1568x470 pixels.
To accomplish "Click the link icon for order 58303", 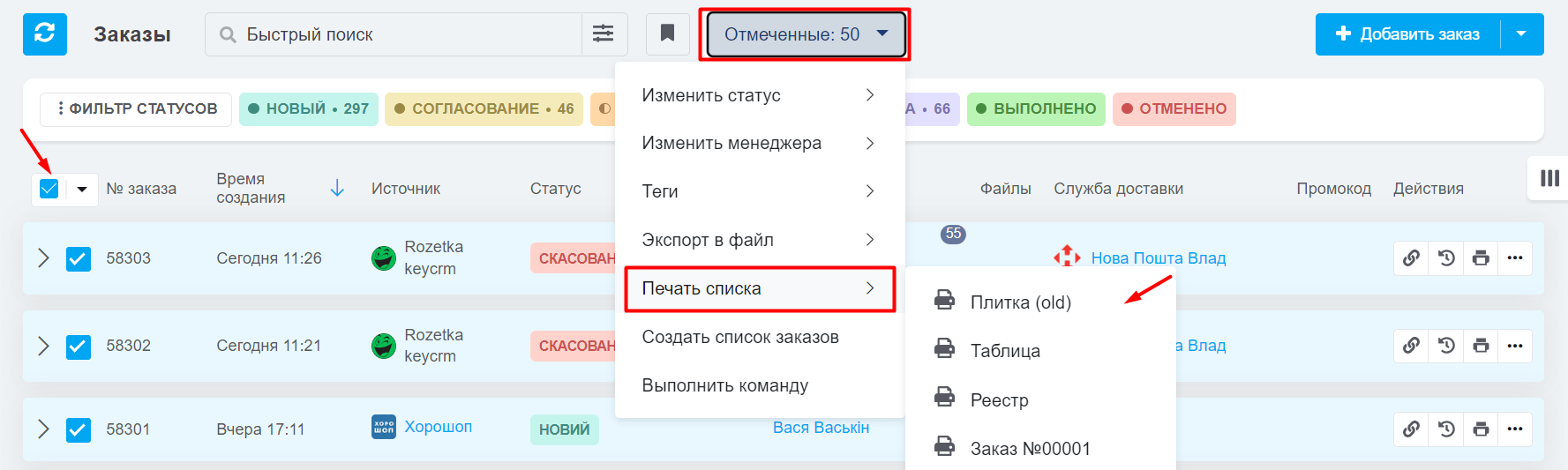I will (1411, 258).
